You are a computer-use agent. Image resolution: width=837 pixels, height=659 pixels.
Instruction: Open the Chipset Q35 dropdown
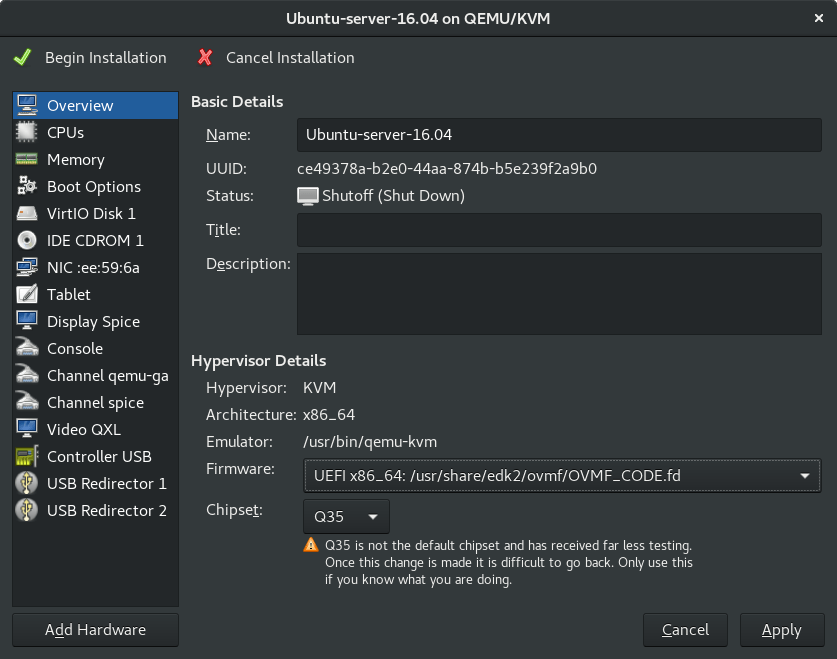(346, 517)
